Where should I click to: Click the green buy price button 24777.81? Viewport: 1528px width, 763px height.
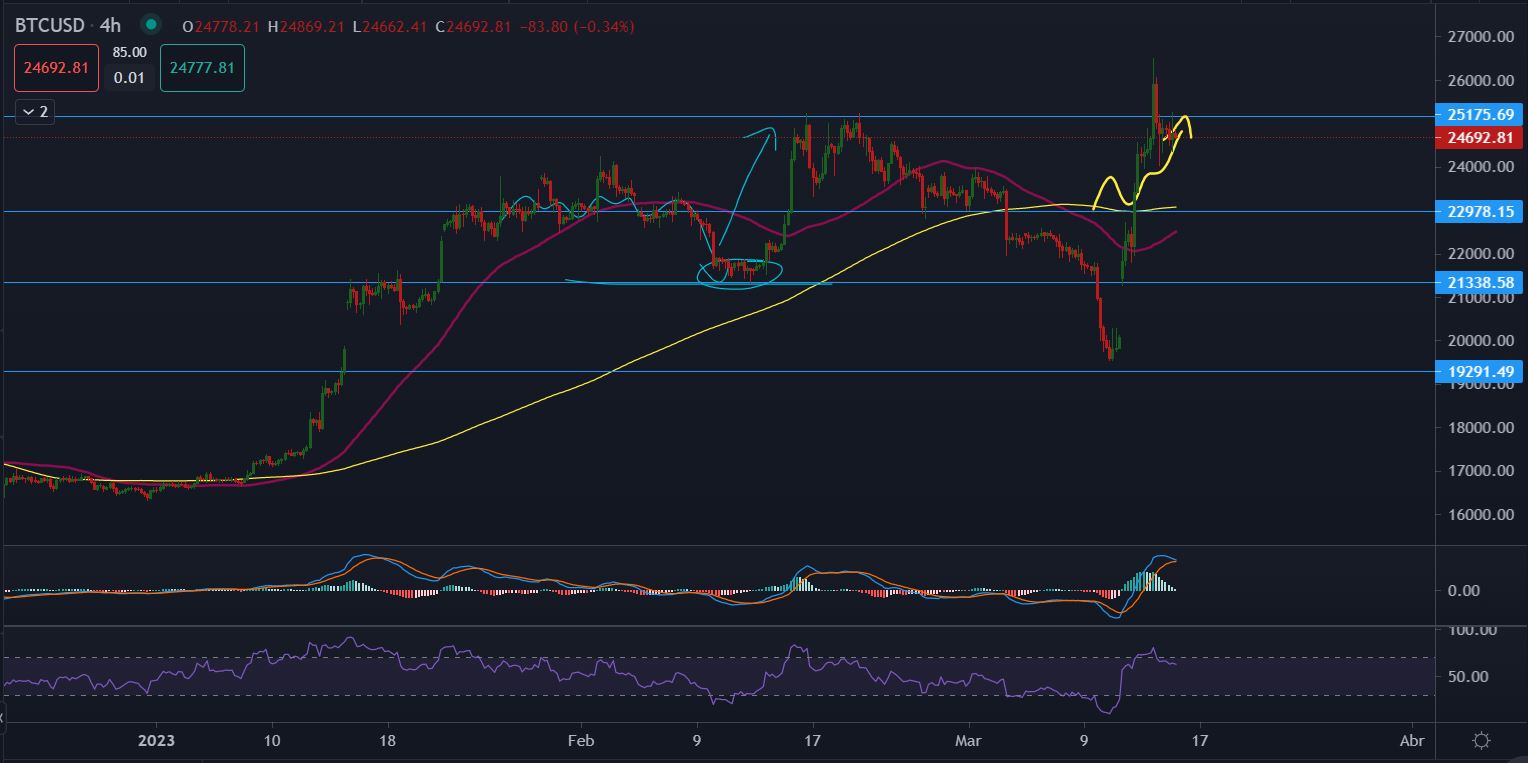(202, 68)
